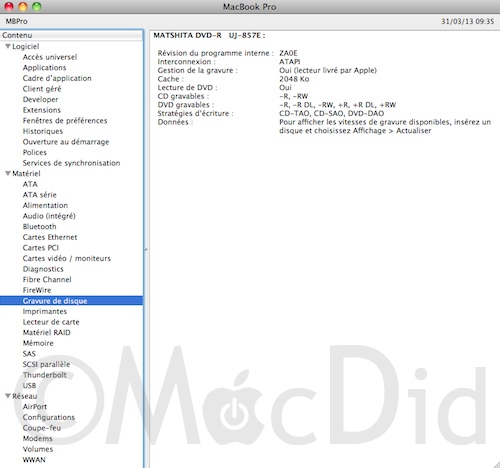Click the window resize grip corner

click(496, 464)
